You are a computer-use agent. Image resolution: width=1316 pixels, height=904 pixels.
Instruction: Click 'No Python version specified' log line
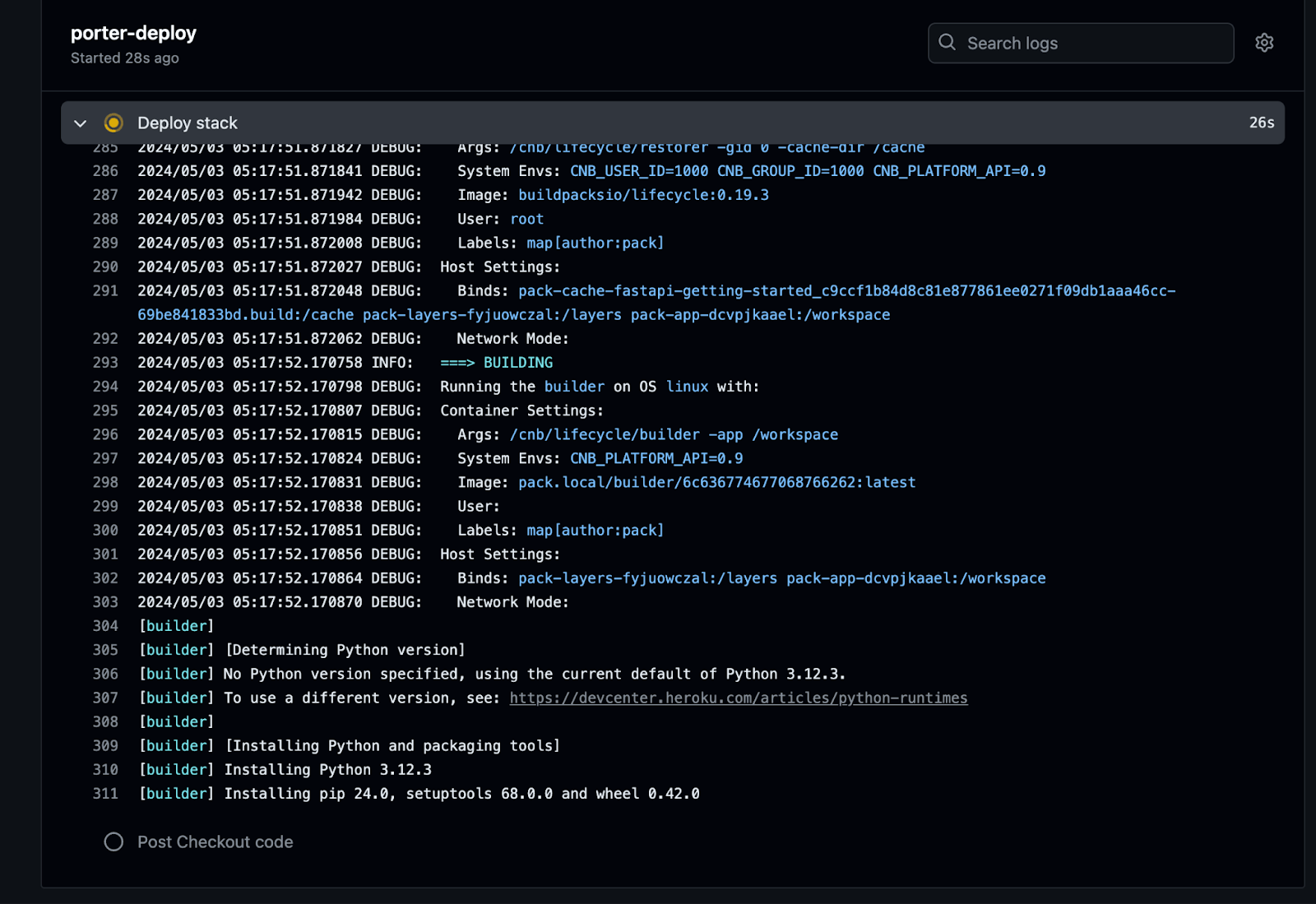(x=535, y=674)
